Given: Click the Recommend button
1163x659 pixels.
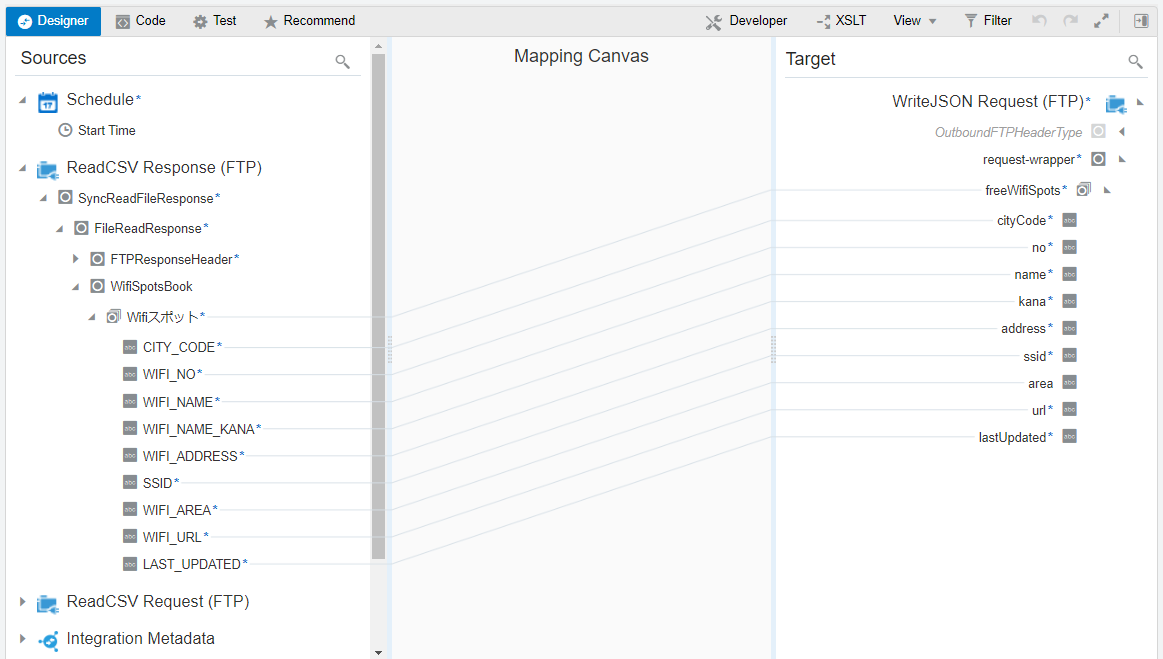Looking at the screenshot, I should 309,21.
